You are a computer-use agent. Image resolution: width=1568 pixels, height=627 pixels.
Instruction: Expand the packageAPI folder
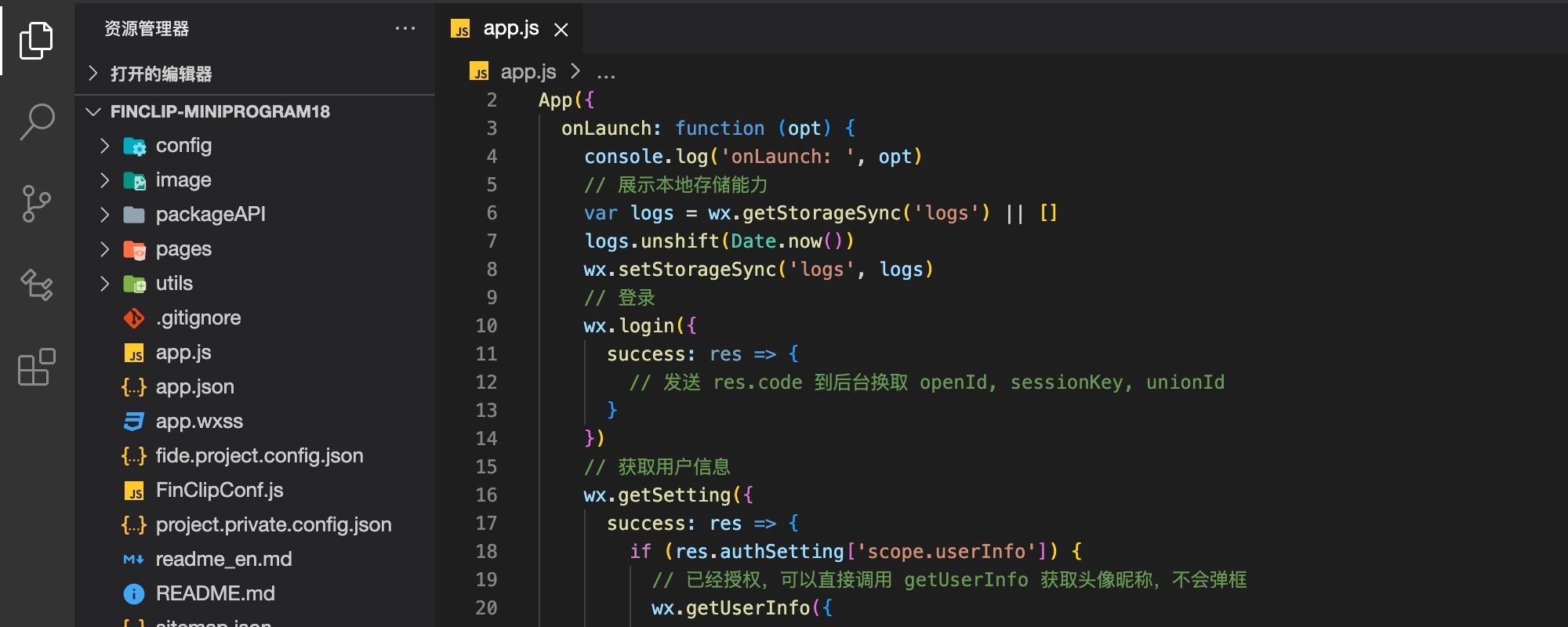[105, 215]
